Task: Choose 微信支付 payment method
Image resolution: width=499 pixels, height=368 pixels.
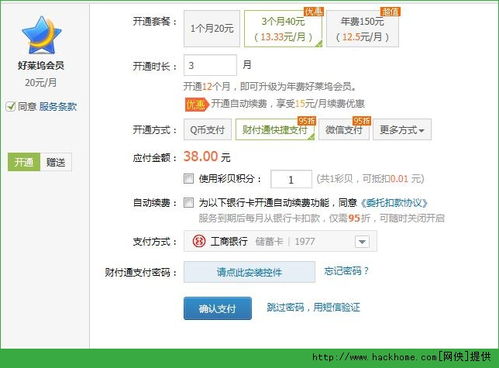Action: 344,130
